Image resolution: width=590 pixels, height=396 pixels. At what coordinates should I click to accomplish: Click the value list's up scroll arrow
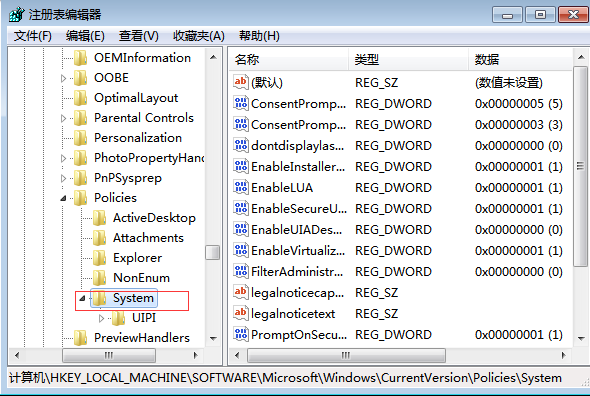581,57
